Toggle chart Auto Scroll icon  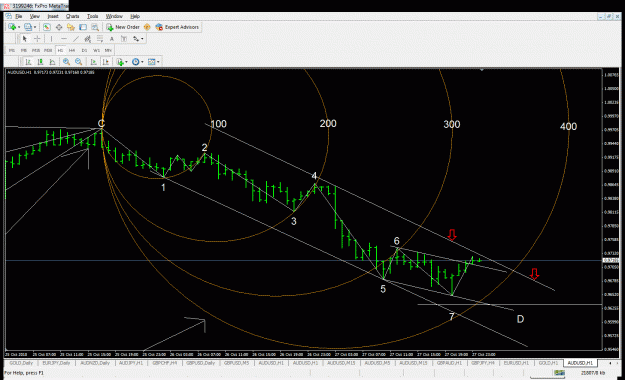click(93, 62)
